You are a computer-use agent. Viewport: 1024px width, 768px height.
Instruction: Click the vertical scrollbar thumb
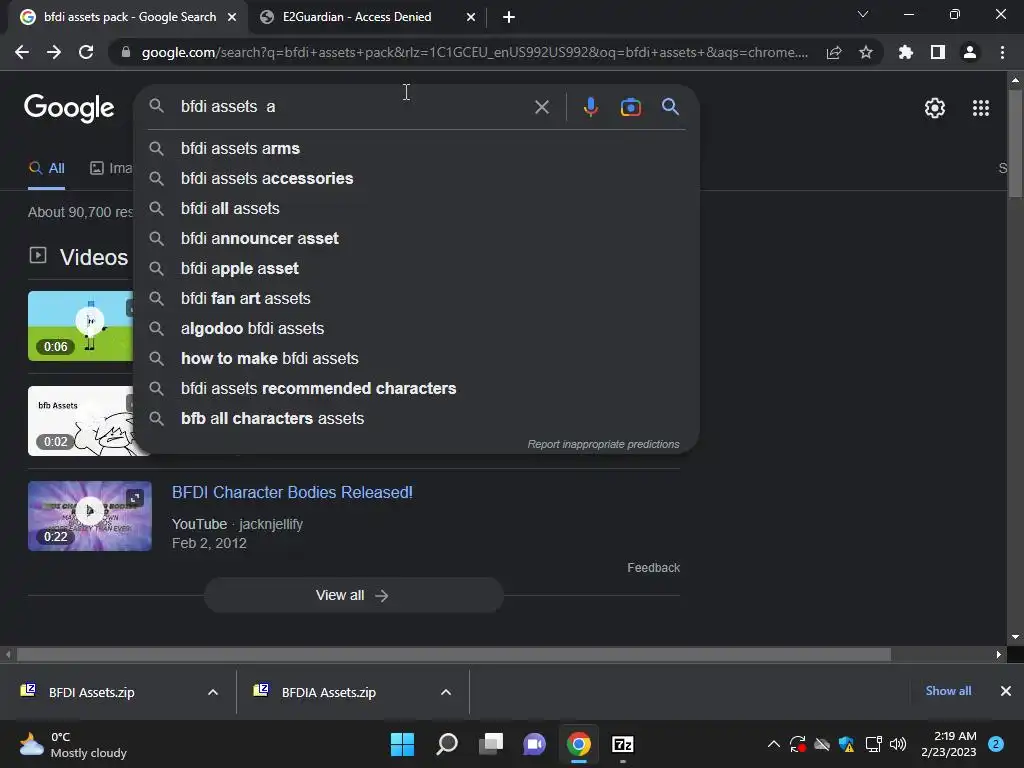coord(1015,144)
